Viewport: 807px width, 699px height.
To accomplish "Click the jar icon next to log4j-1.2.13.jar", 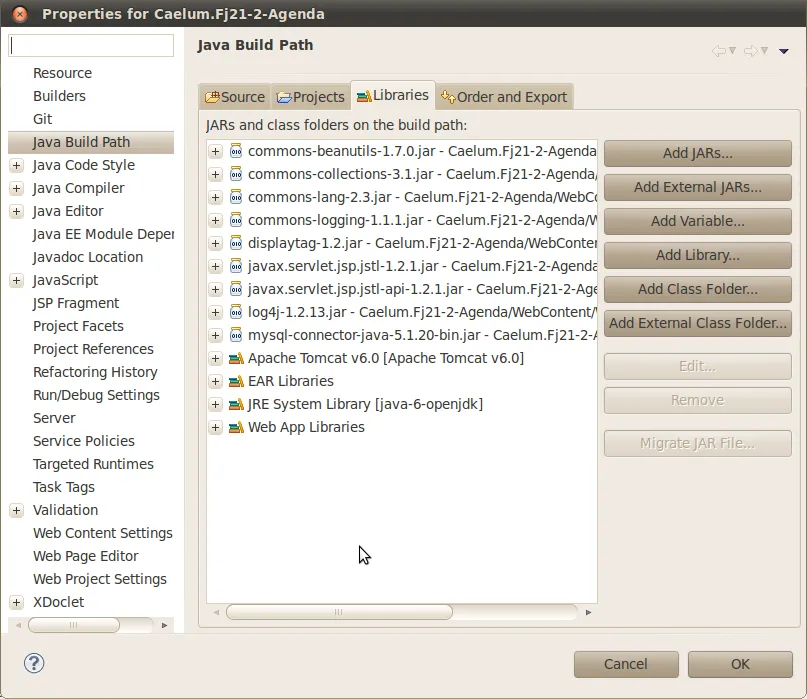I will (x=236, y=312).
